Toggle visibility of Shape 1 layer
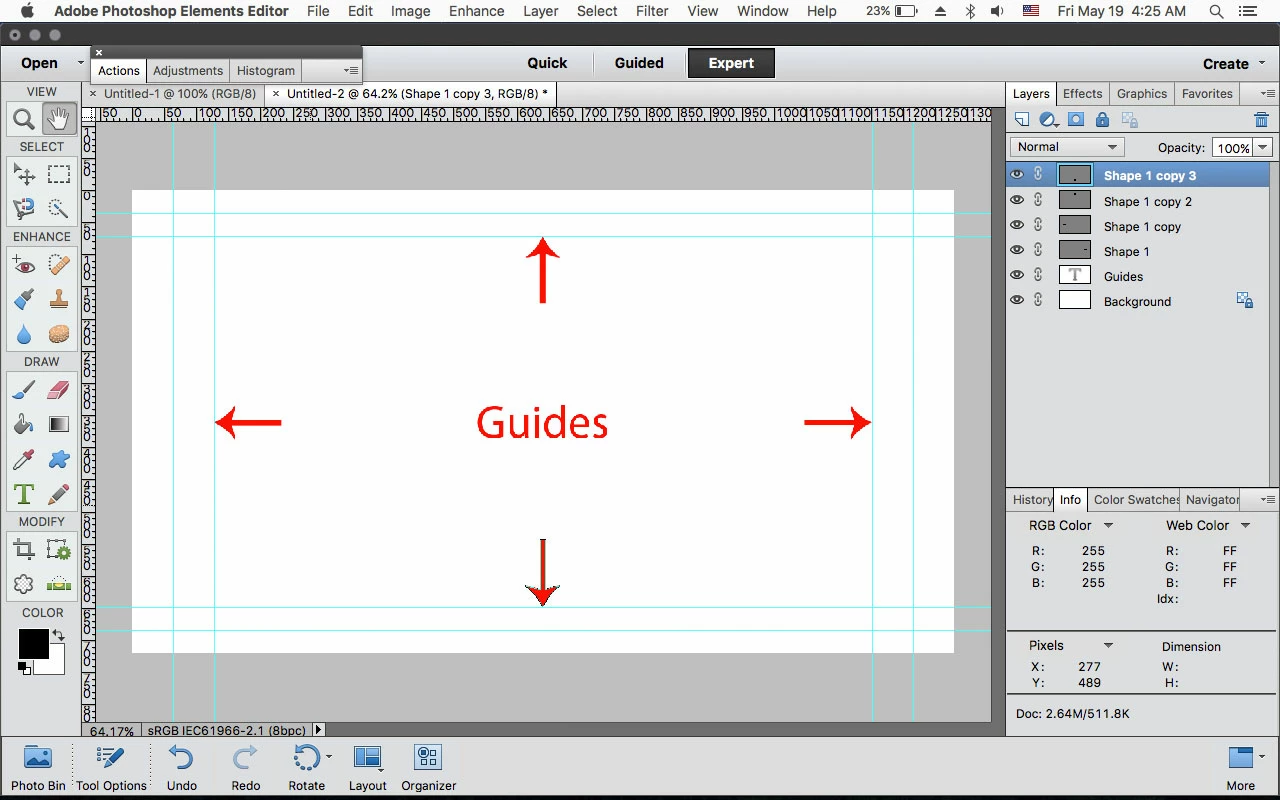The width and height of the screenshot is (1280, 800). [1017, 250]
